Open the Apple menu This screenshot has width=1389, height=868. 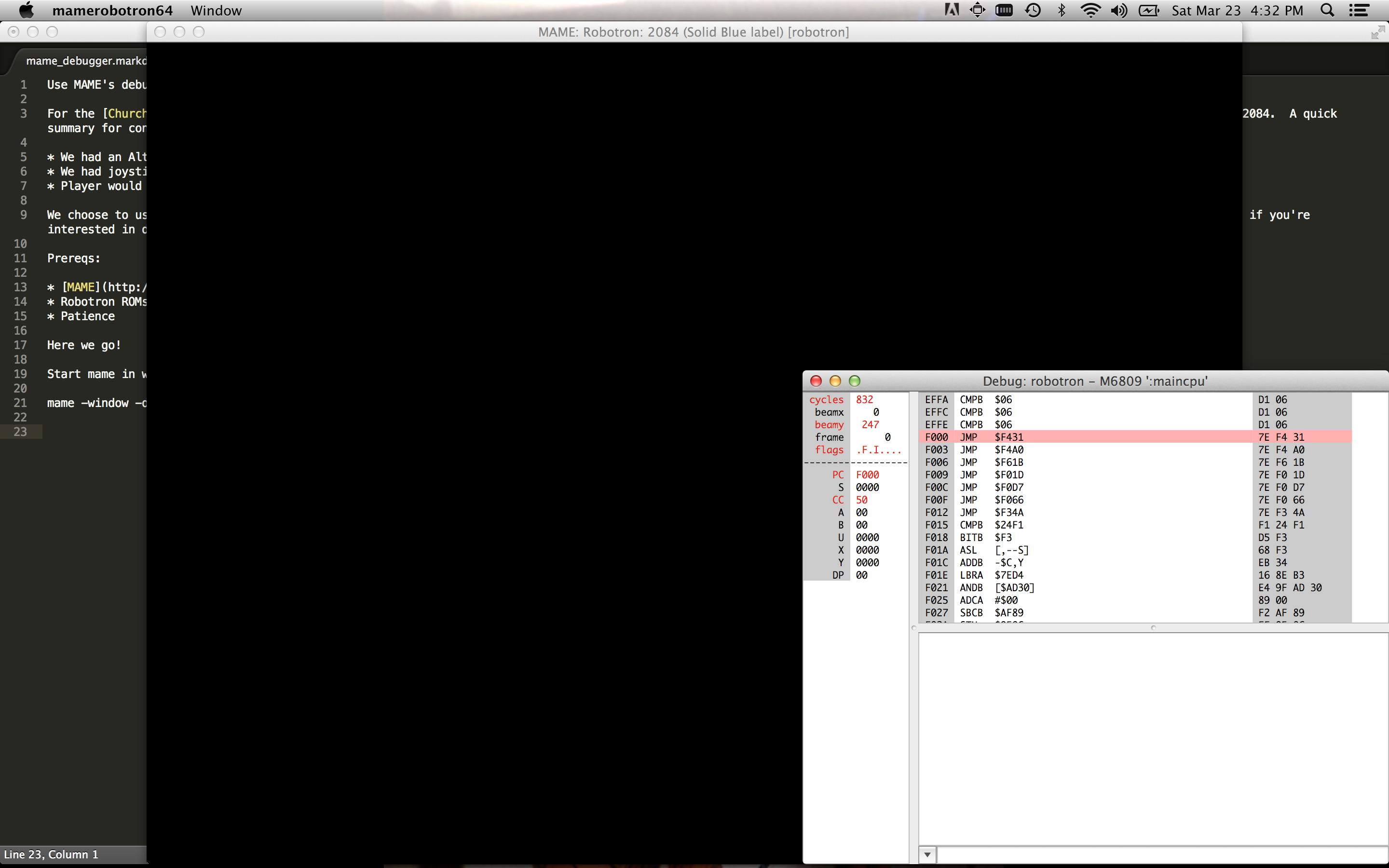(26, 10)
